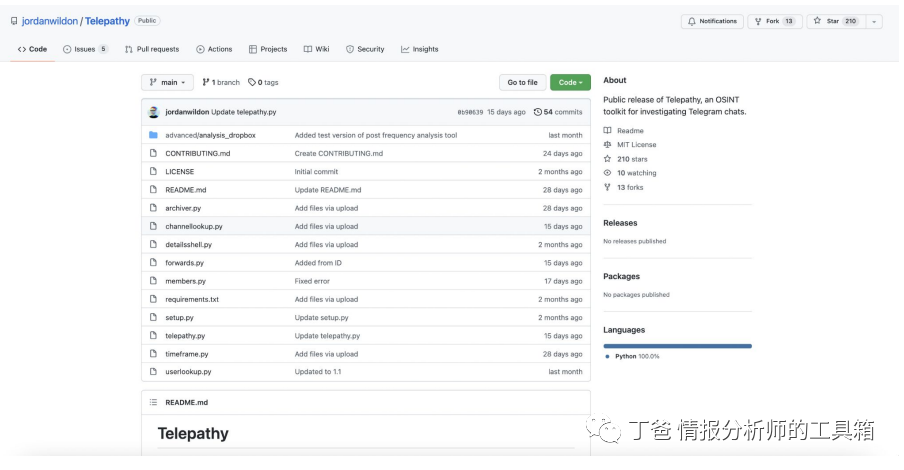Click file icon beside telepathy.py

click(153, 336)
